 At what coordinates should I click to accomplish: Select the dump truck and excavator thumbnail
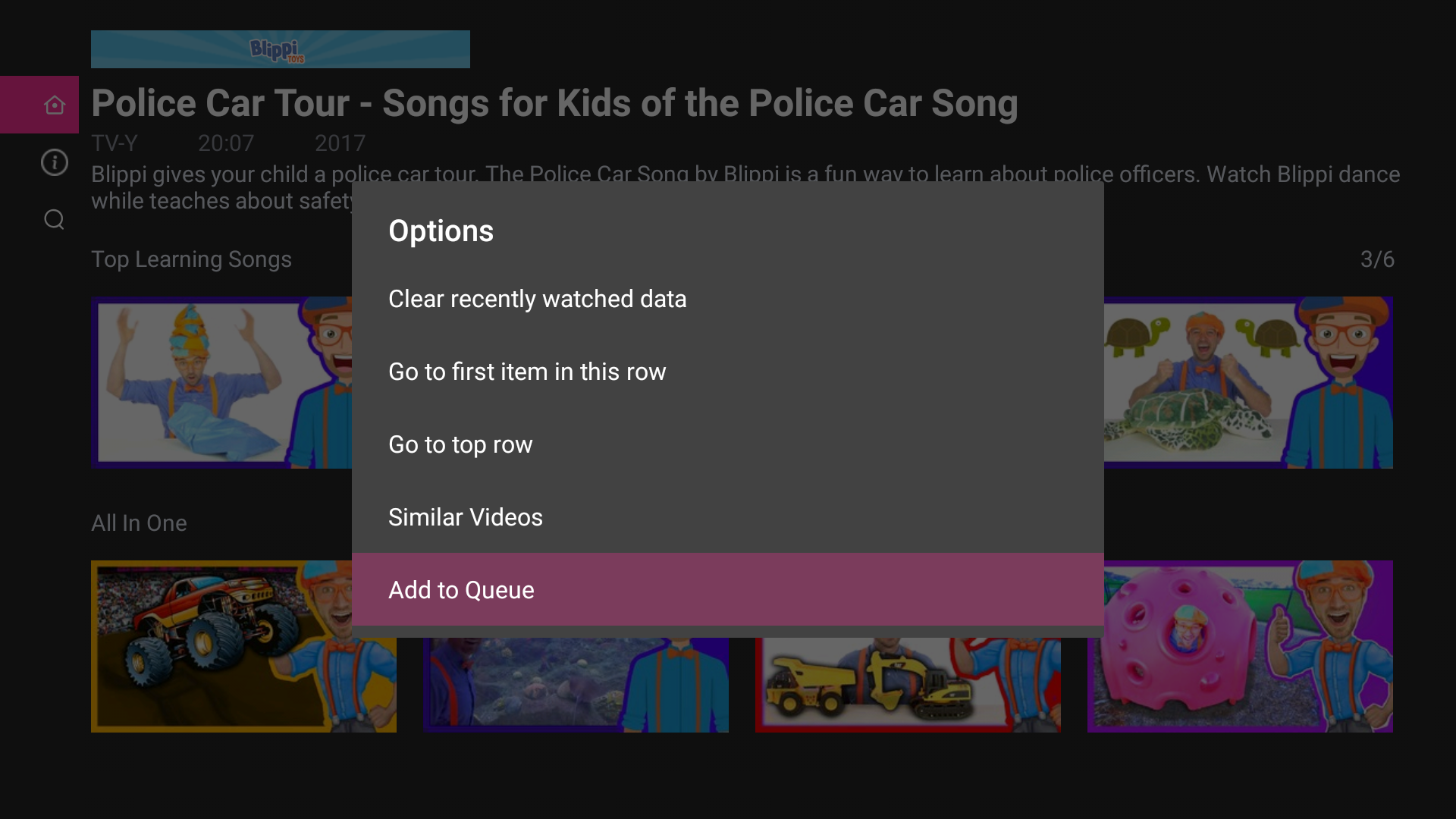pos(907,682)
